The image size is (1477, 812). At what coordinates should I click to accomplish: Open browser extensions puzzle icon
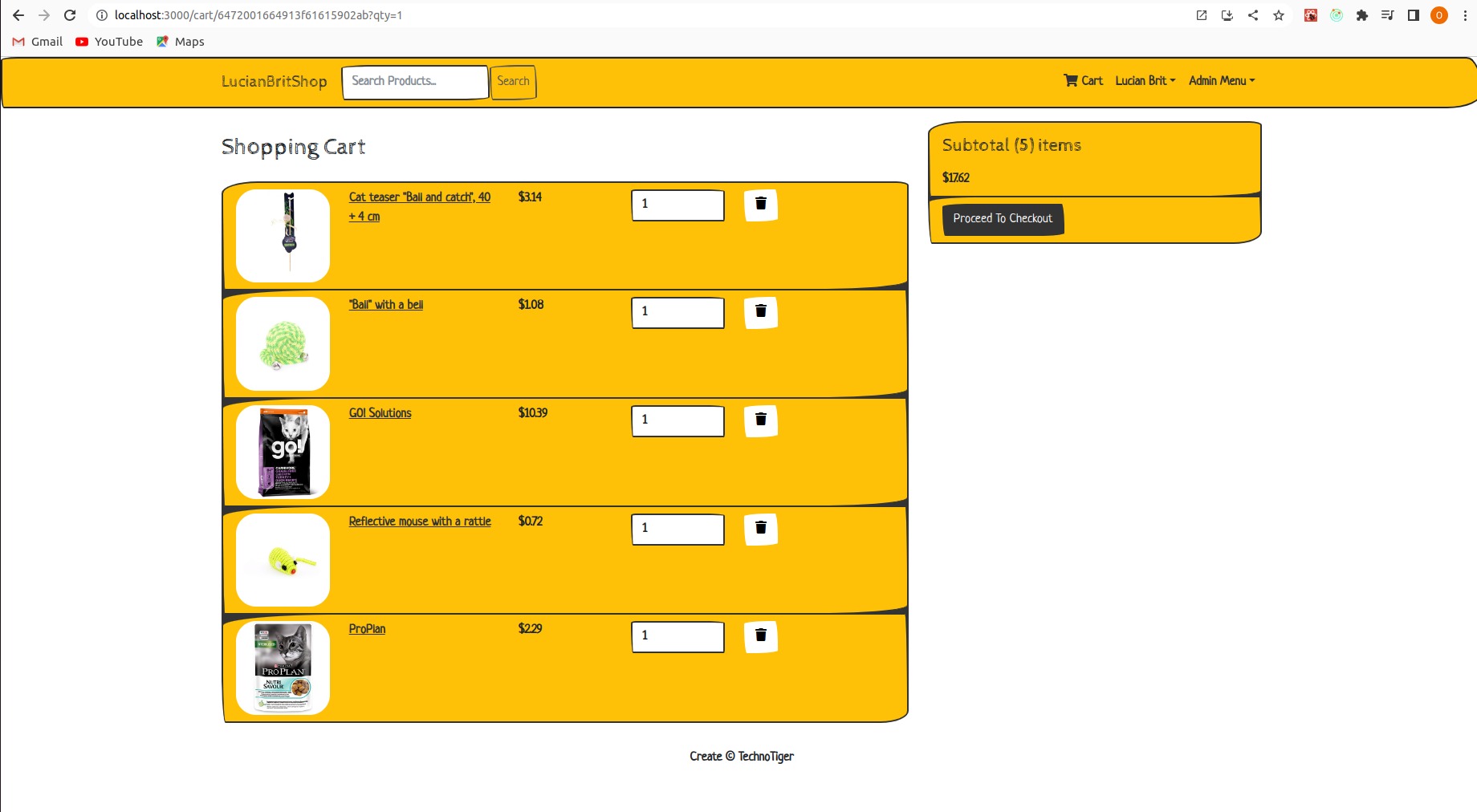[x=1362, y=15]
